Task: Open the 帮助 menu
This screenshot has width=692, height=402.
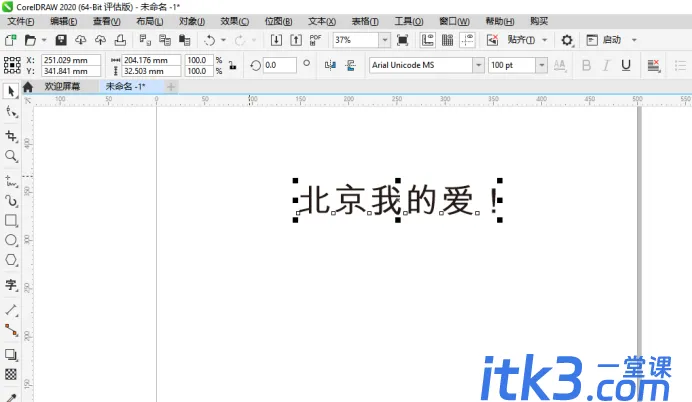Action: [500, 21]
